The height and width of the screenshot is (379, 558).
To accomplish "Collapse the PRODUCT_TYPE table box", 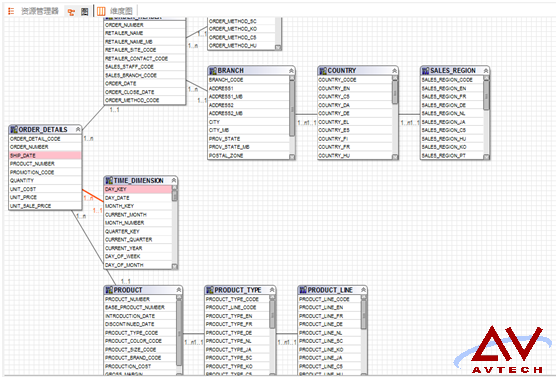I will tap(272, 290).
